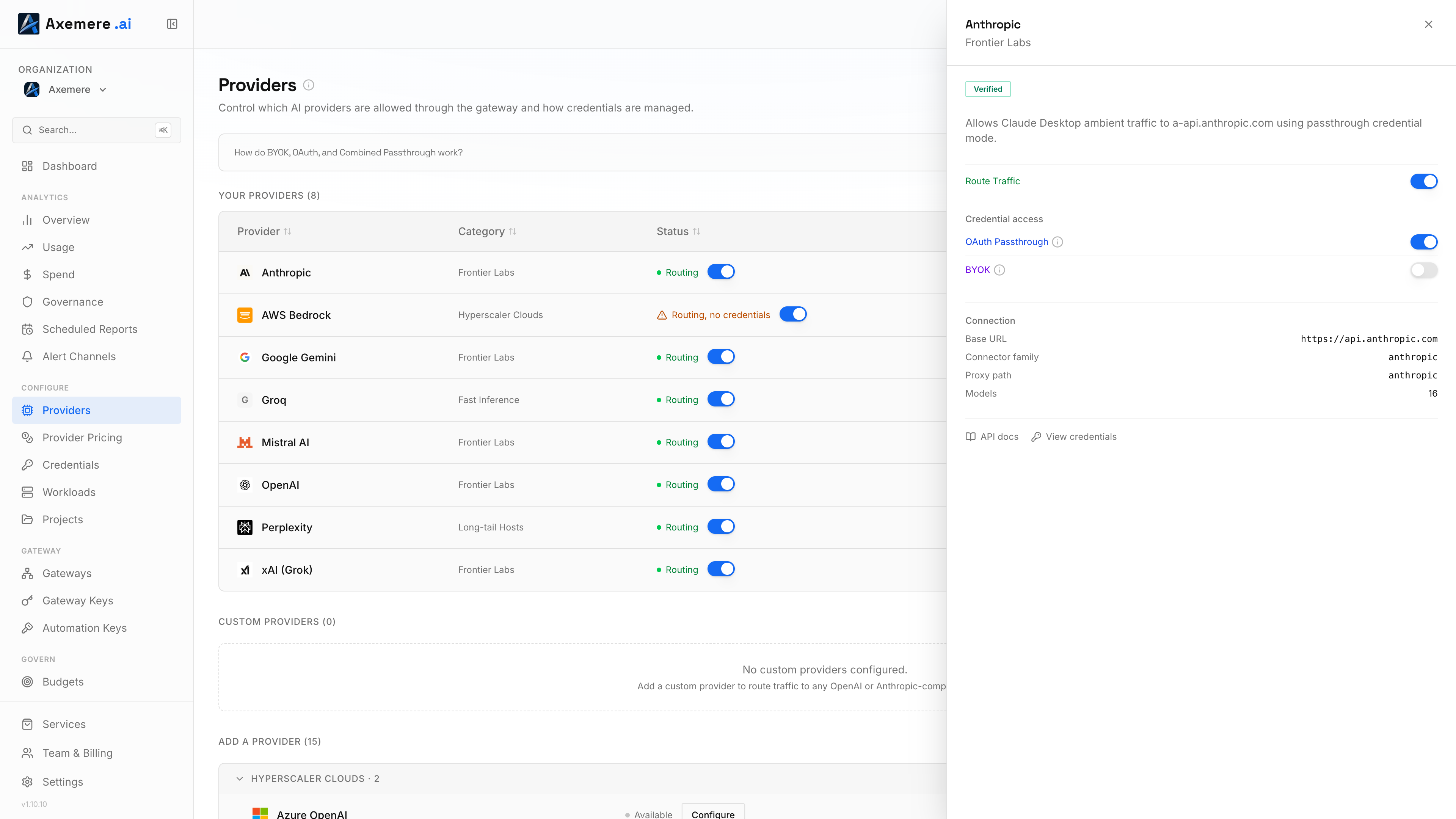Click the Google Gemini logo icon
The height and width of the screenshot is (819, 1456).
(x=245, y=357)
